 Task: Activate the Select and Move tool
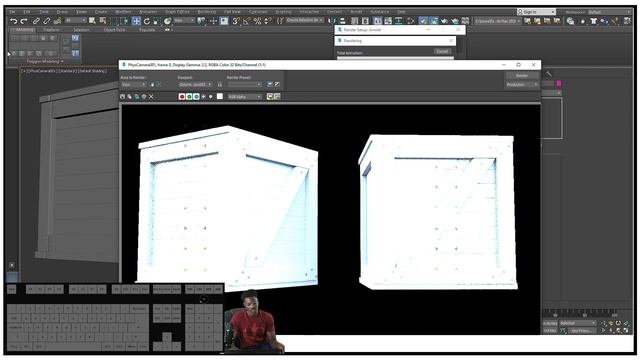(136, 21)
